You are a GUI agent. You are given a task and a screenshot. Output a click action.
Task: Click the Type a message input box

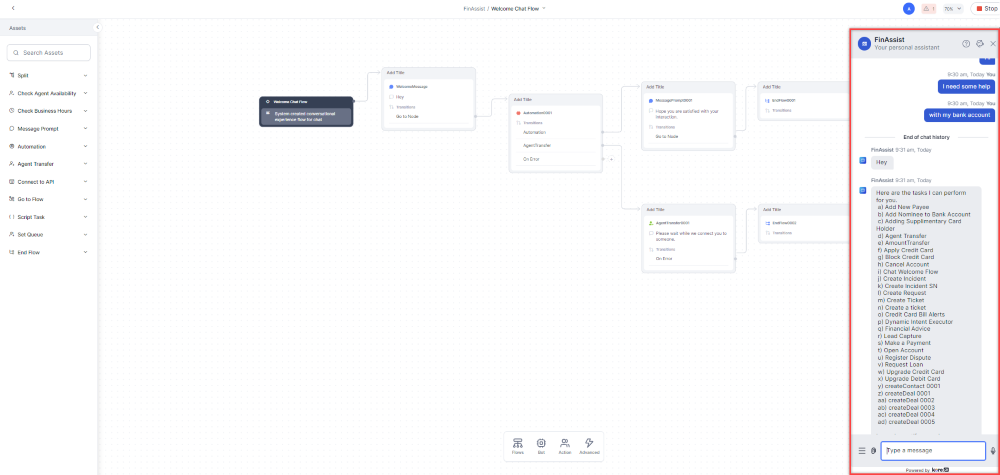[932, 451]
